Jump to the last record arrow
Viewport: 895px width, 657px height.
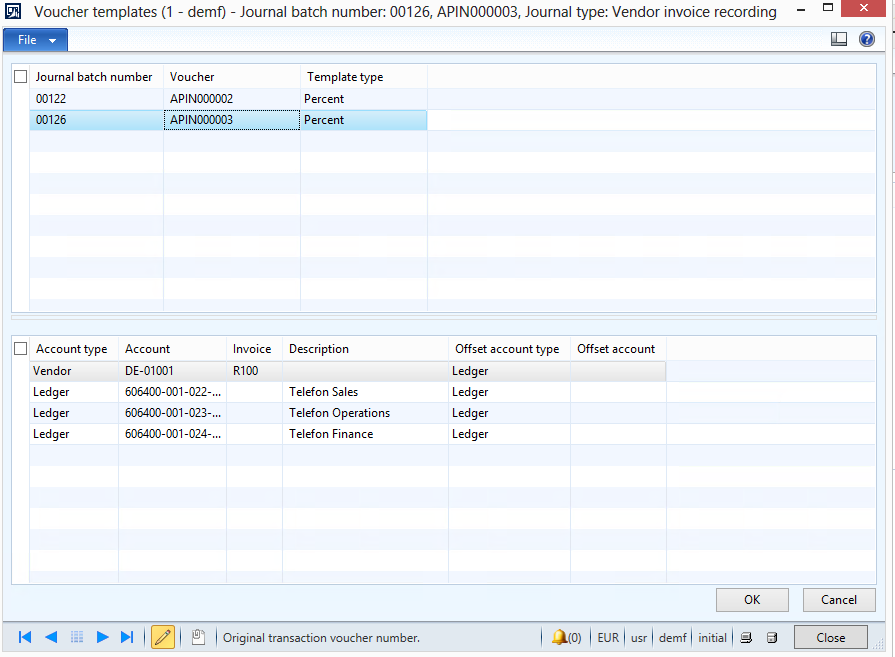127,637
